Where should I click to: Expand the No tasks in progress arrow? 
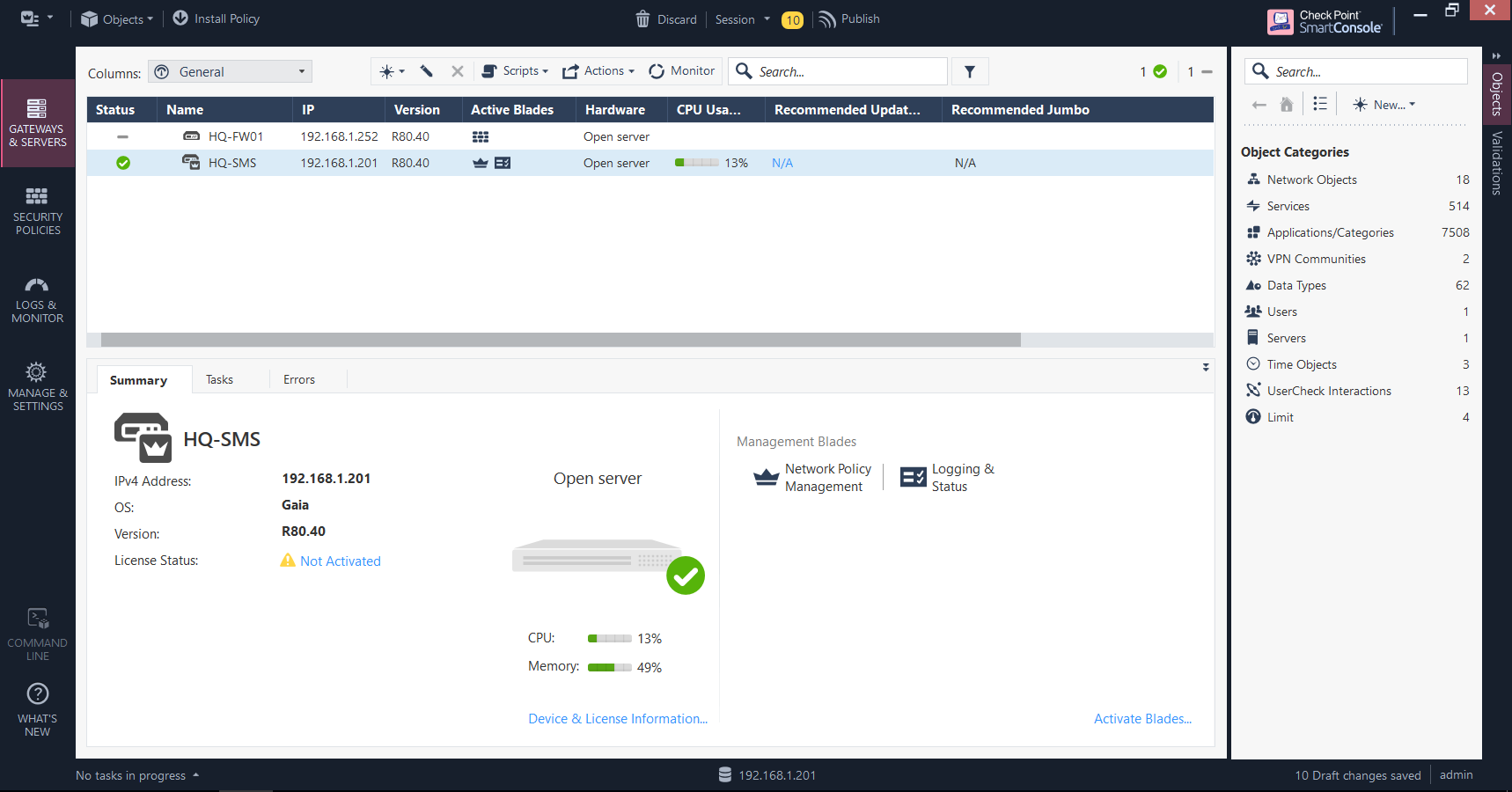click(195, 775)
